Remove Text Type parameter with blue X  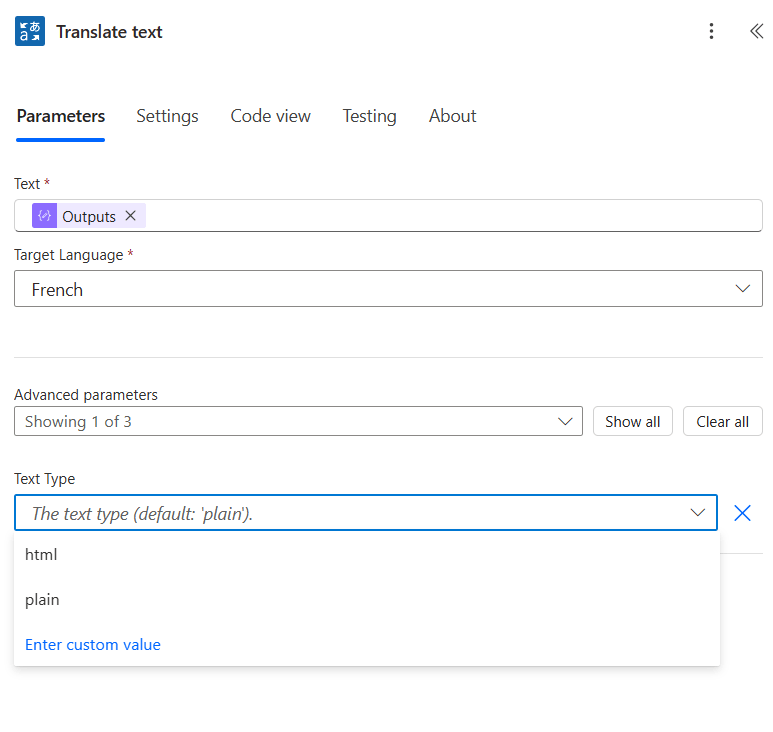(x=742, y=513)
